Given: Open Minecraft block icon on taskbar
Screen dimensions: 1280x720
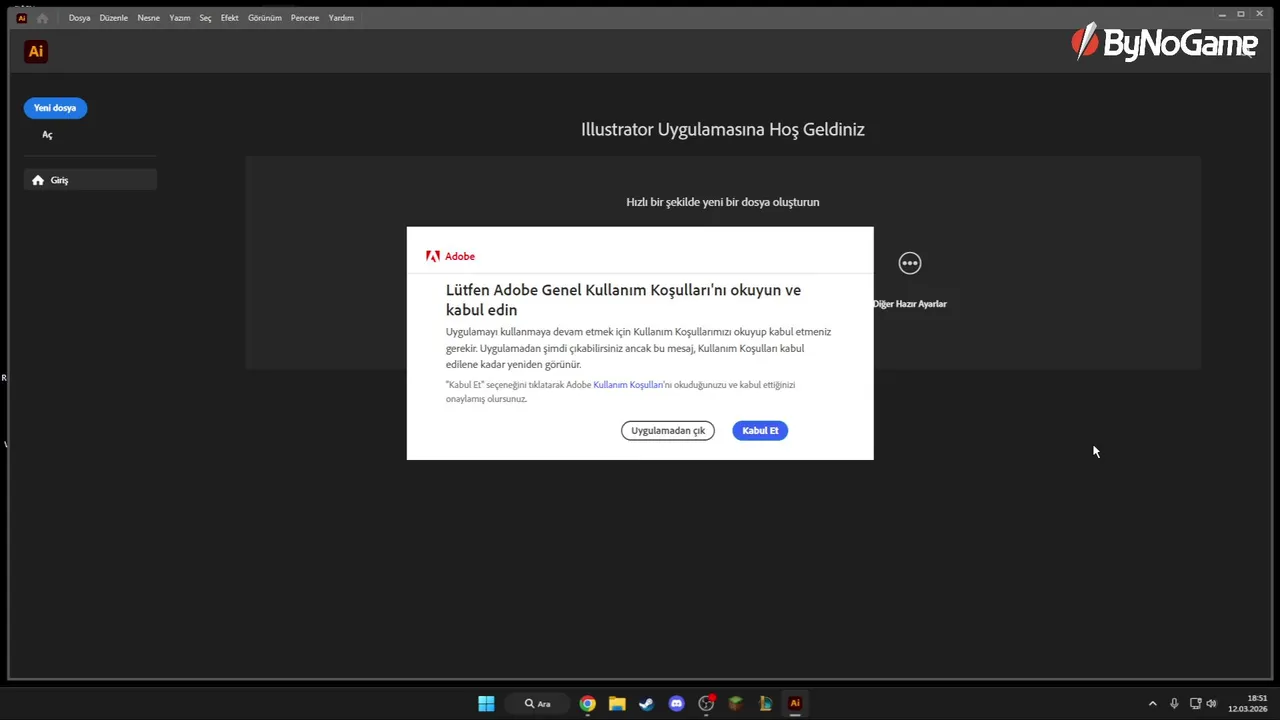Looking at the screenshot, I should 736,703.
